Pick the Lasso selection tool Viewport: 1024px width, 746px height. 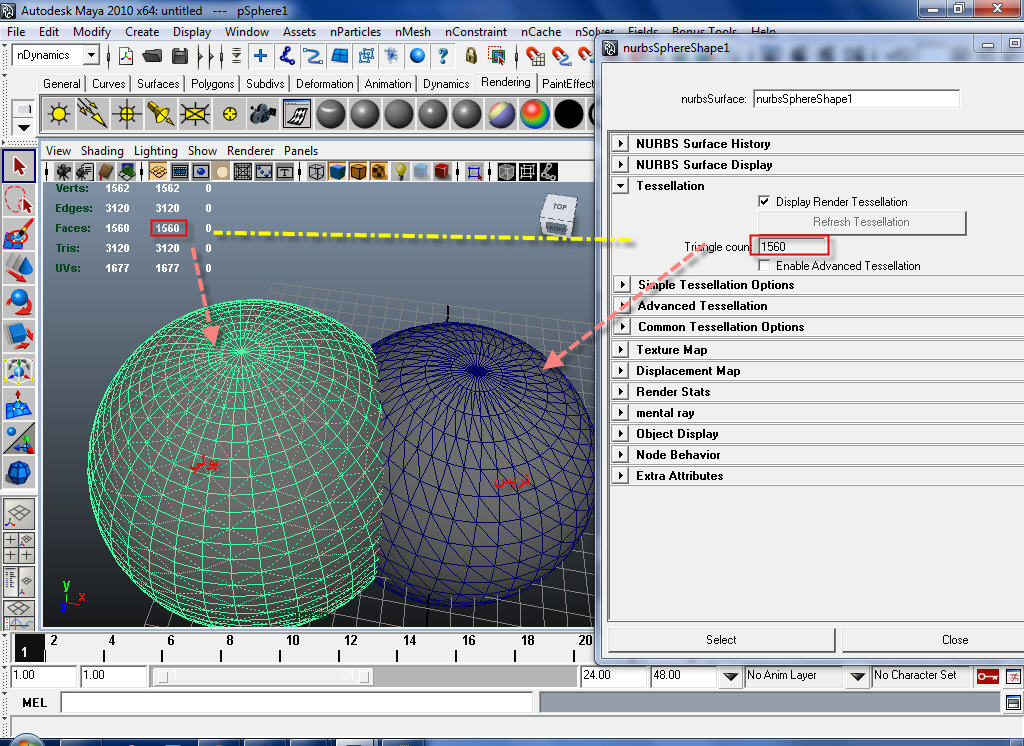[19, 200]
